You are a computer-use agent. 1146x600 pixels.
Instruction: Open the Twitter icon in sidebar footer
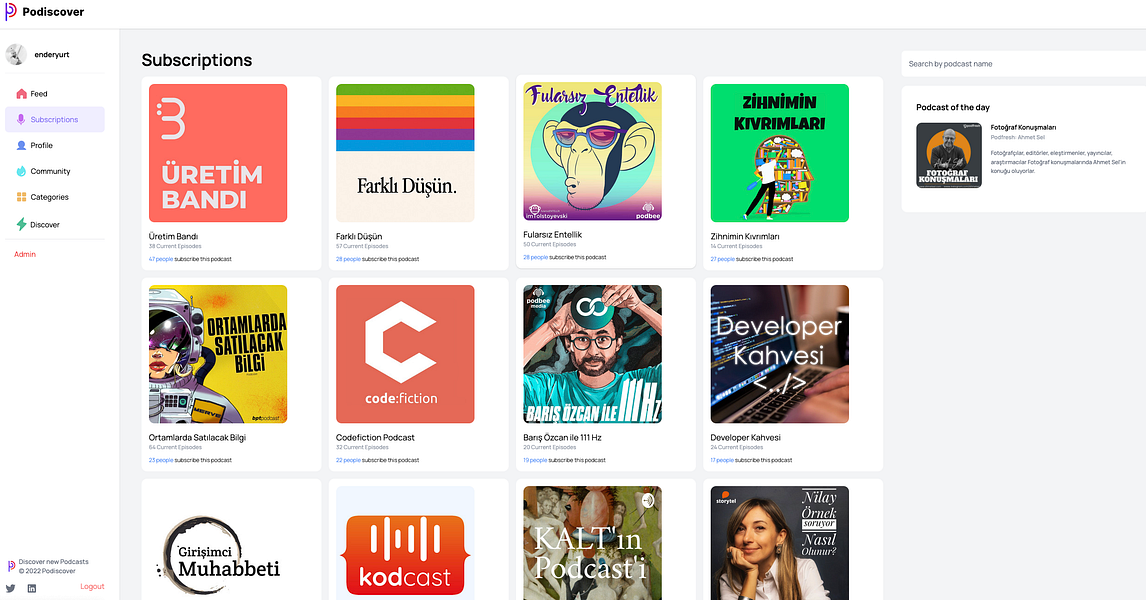tap(10, 588)
